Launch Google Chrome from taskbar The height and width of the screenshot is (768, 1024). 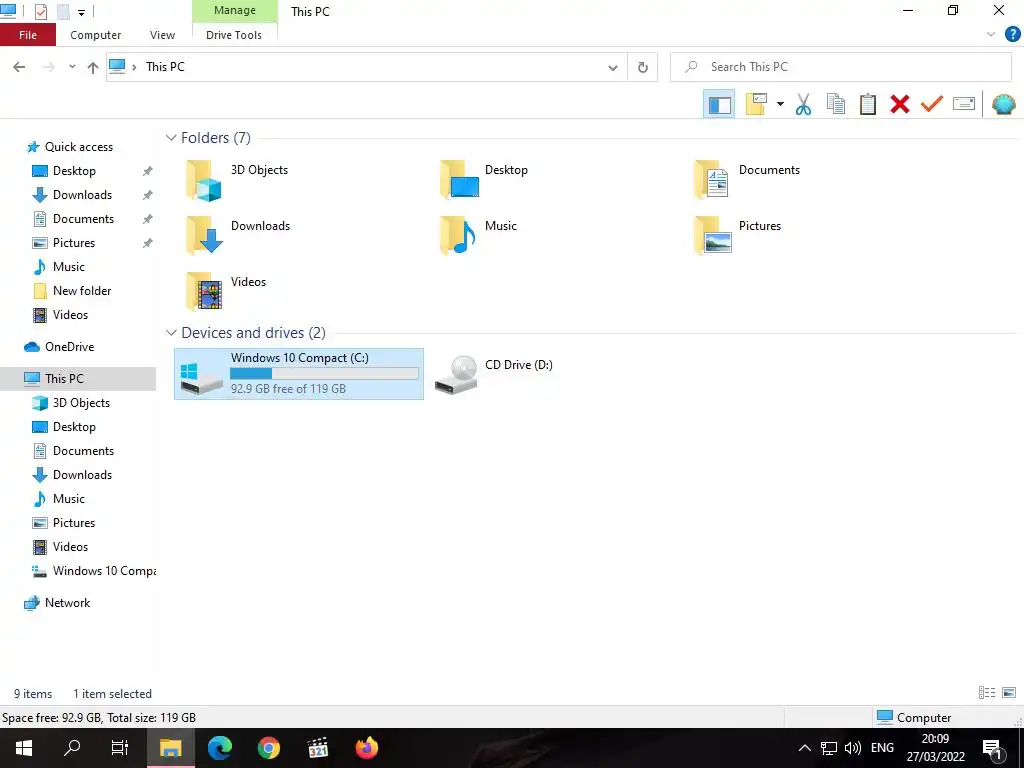point(268,748)
